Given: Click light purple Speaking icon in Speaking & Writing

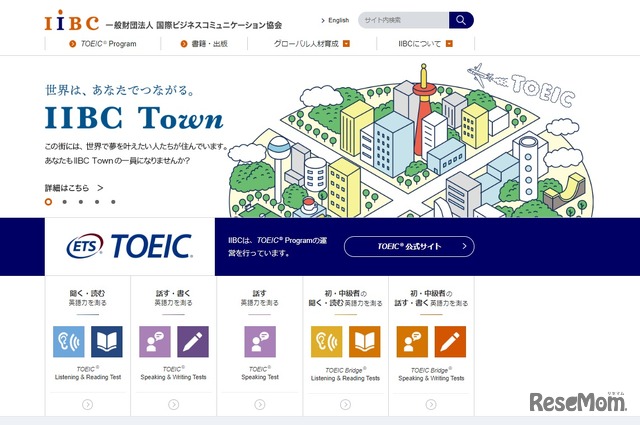Looking at the screenshot, I should tap(155, 342).
